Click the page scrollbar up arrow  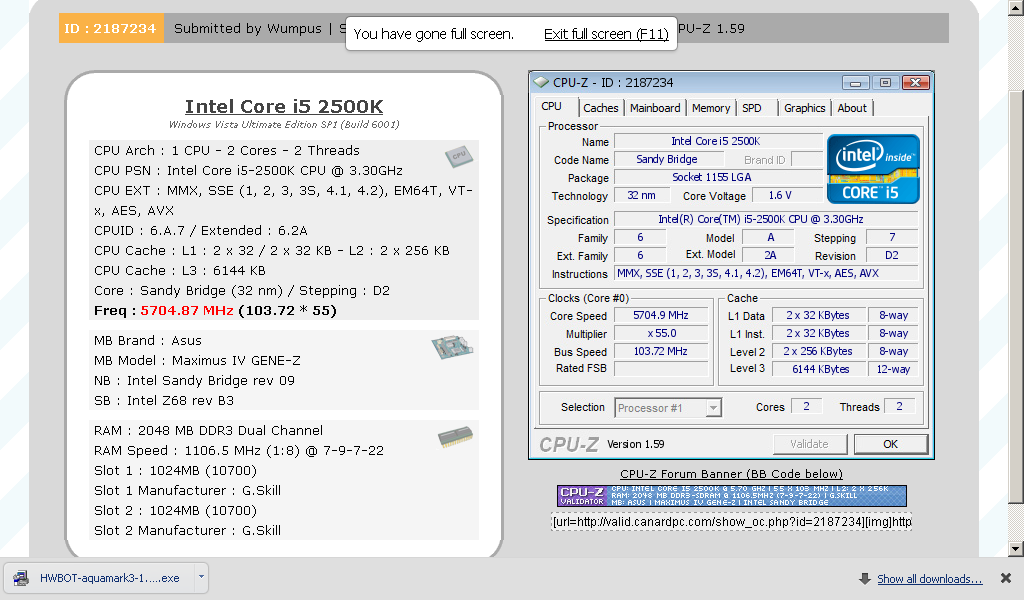(x=1016, y=8)
